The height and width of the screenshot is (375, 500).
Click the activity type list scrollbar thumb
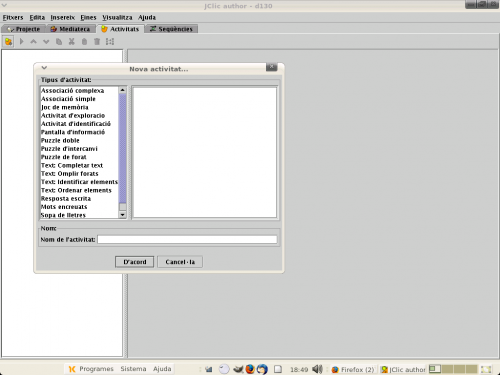coord(122,148)
